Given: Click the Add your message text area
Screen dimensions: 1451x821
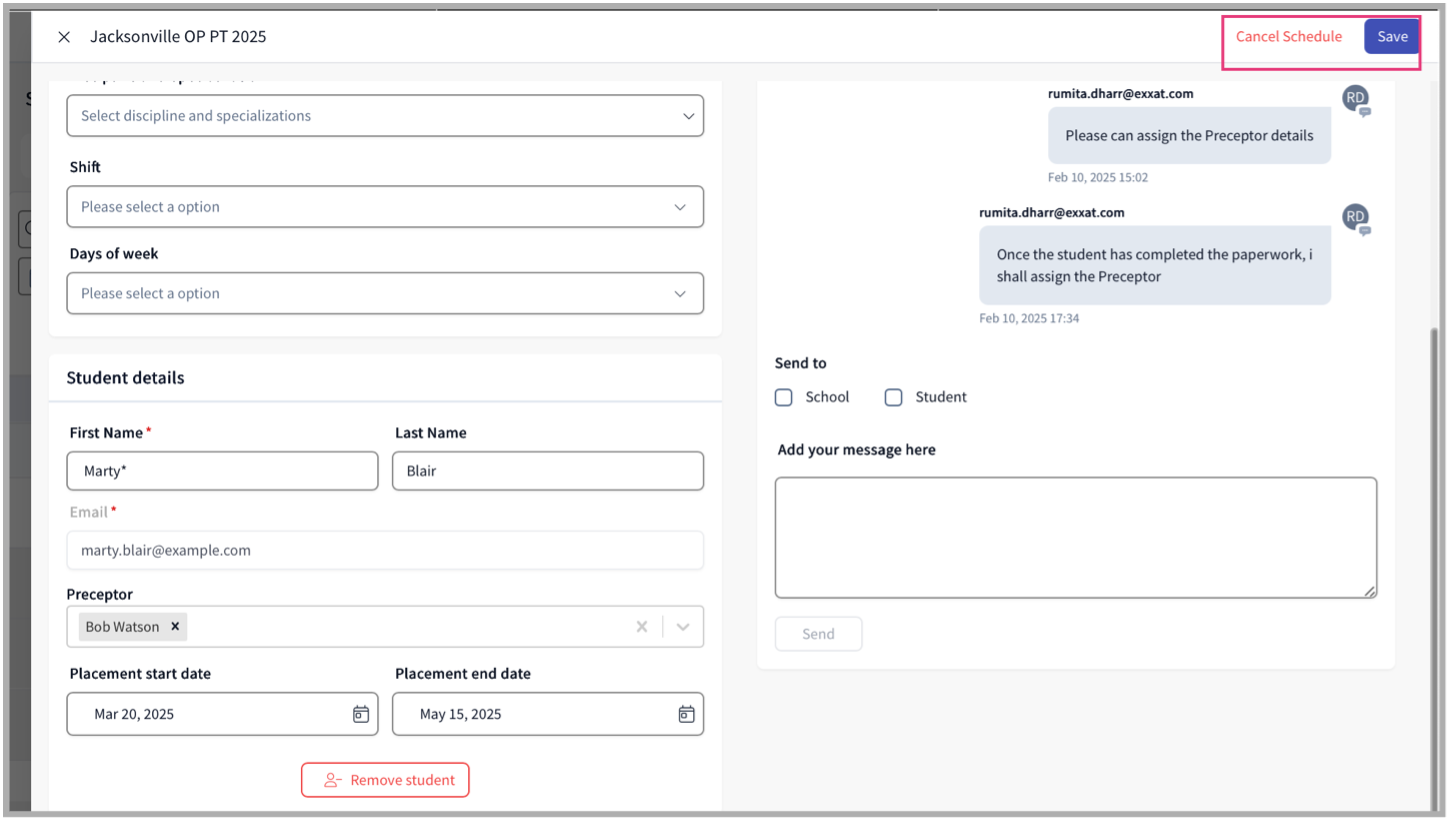Looking at the screenshot, I should click(x=1075, y=537).
